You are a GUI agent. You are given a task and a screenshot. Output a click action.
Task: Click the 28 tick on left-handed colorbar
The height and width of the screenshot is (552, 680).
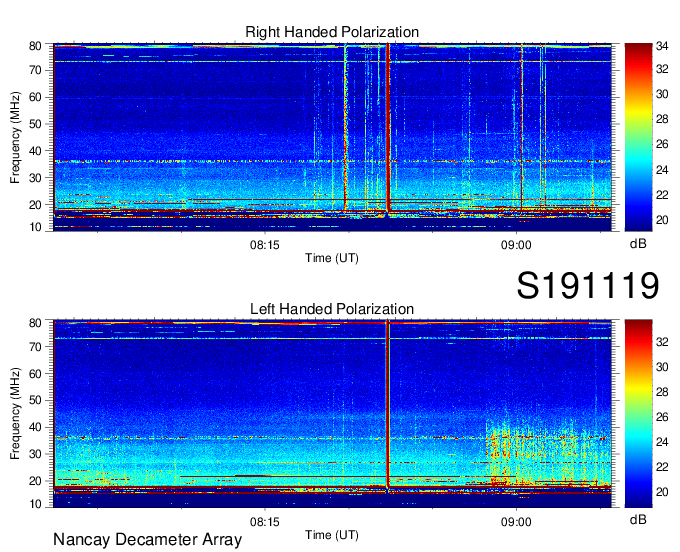click(662, 392)
